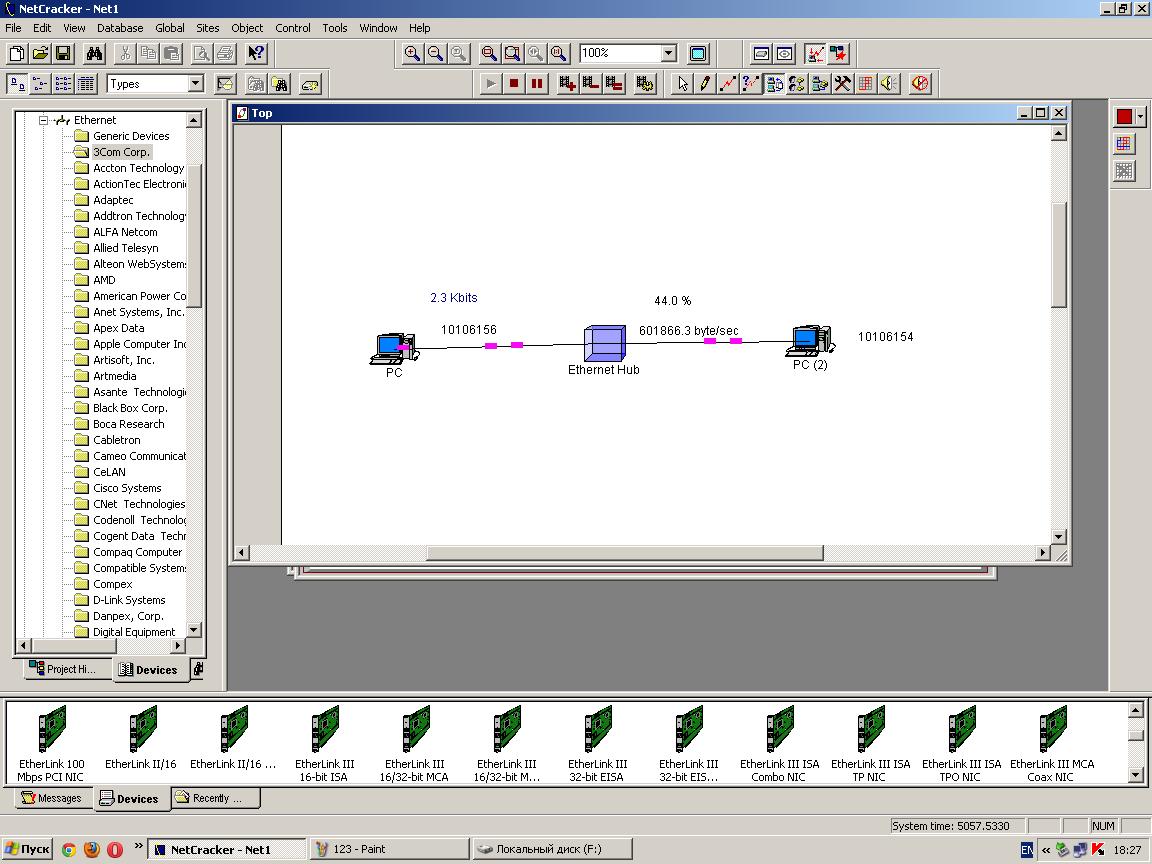
Task: Click the add-film plus icon
Action: (567, 84)
